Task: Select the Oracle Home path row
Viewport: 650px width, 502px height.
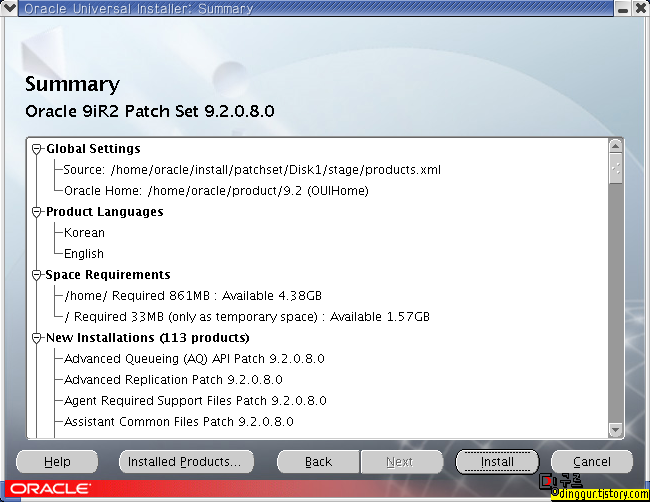Action: [216, 191]
